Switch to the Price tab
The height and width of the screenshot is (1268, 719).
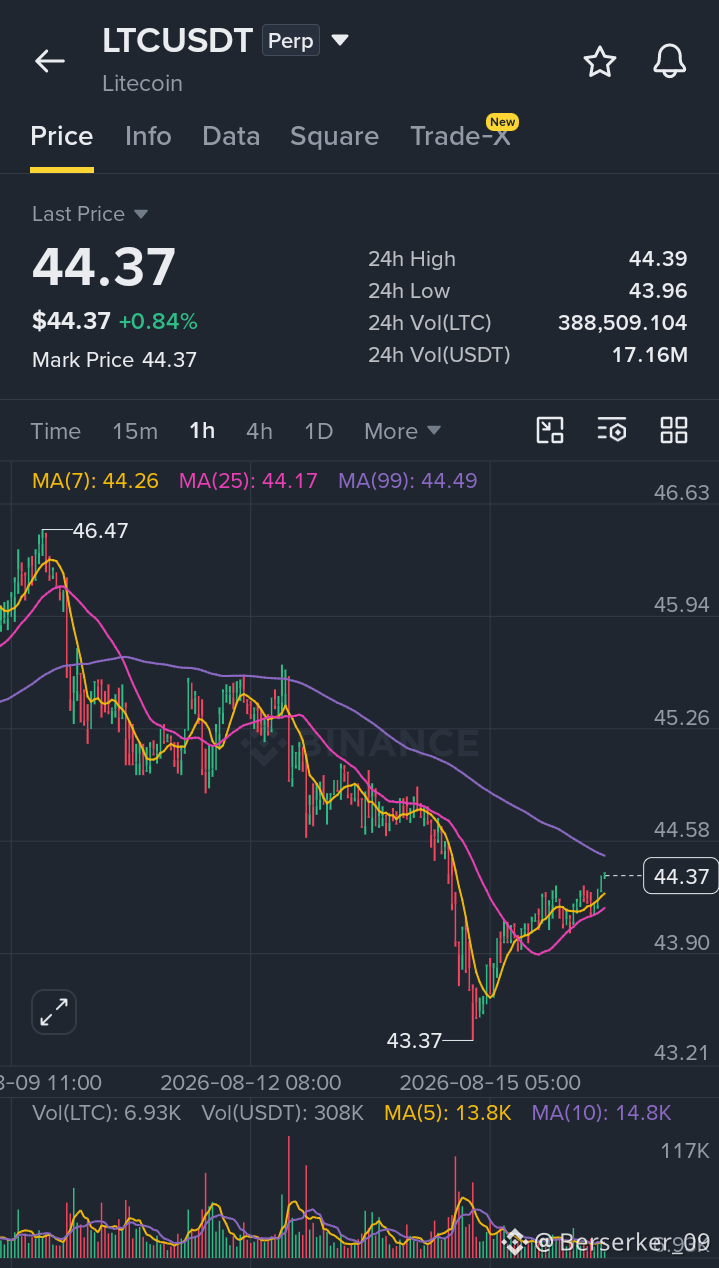(62, 137)
